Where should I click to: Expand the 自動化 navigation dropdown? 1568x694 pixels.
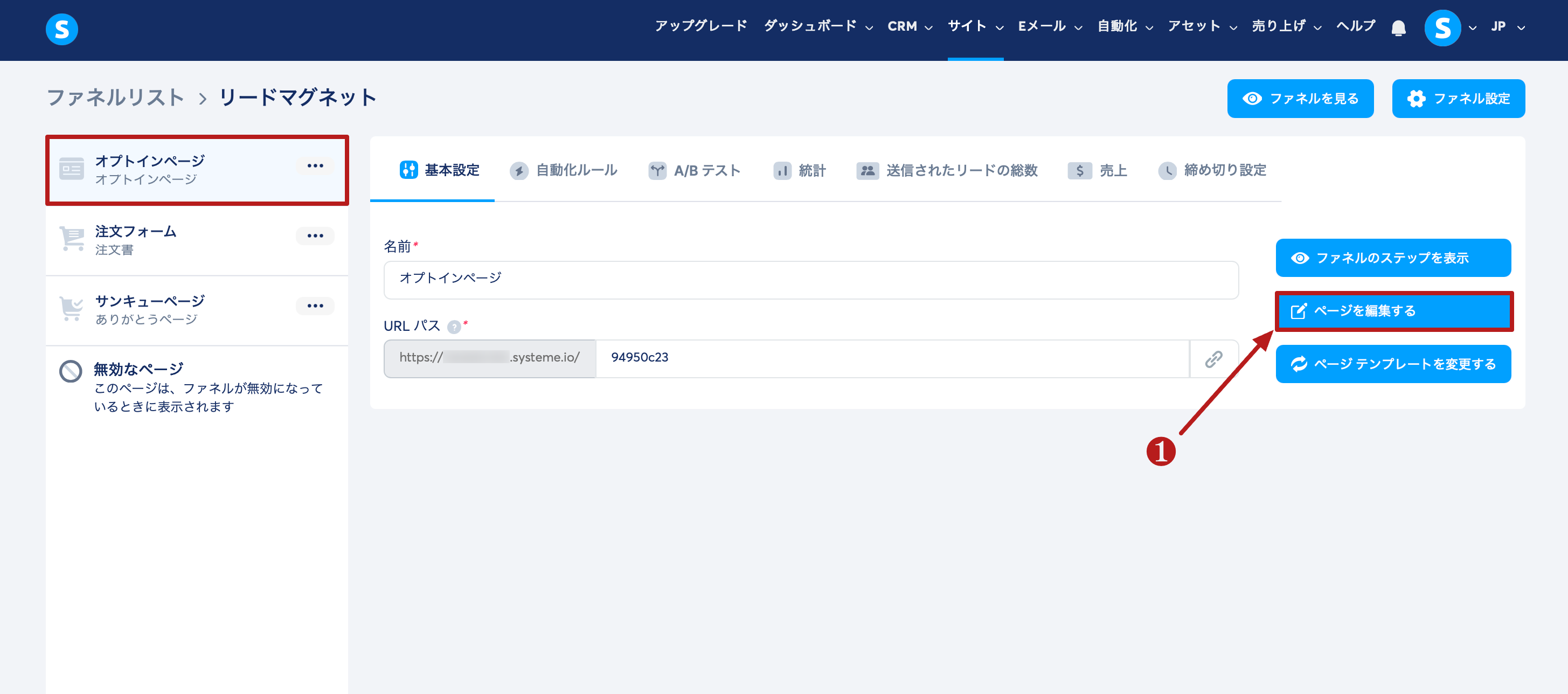(x=1124, y=26)
